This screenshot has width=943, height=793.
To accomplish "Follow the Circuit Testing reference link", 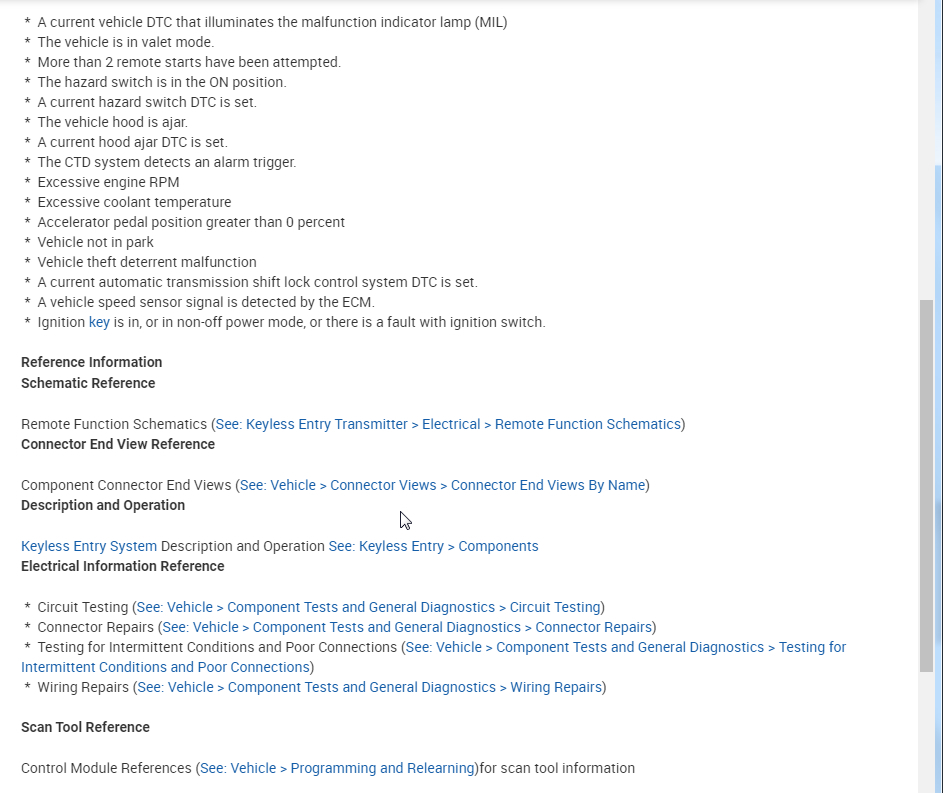I will pyautogui.click(x=368, y=607).
